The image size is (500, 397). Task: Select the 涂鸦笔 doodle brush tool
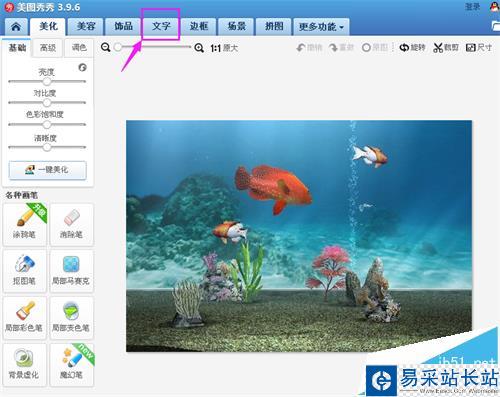[x=24, y=224]
